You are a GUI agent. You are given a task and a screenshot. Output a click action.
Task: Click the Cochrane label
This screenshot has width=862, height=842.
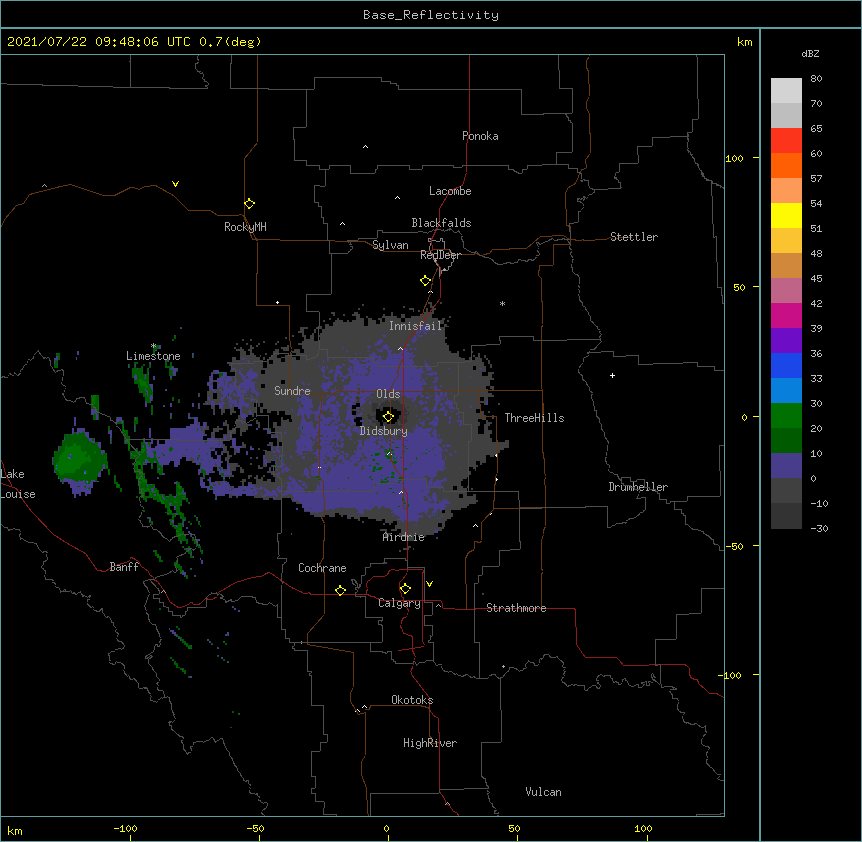(322, 568)
